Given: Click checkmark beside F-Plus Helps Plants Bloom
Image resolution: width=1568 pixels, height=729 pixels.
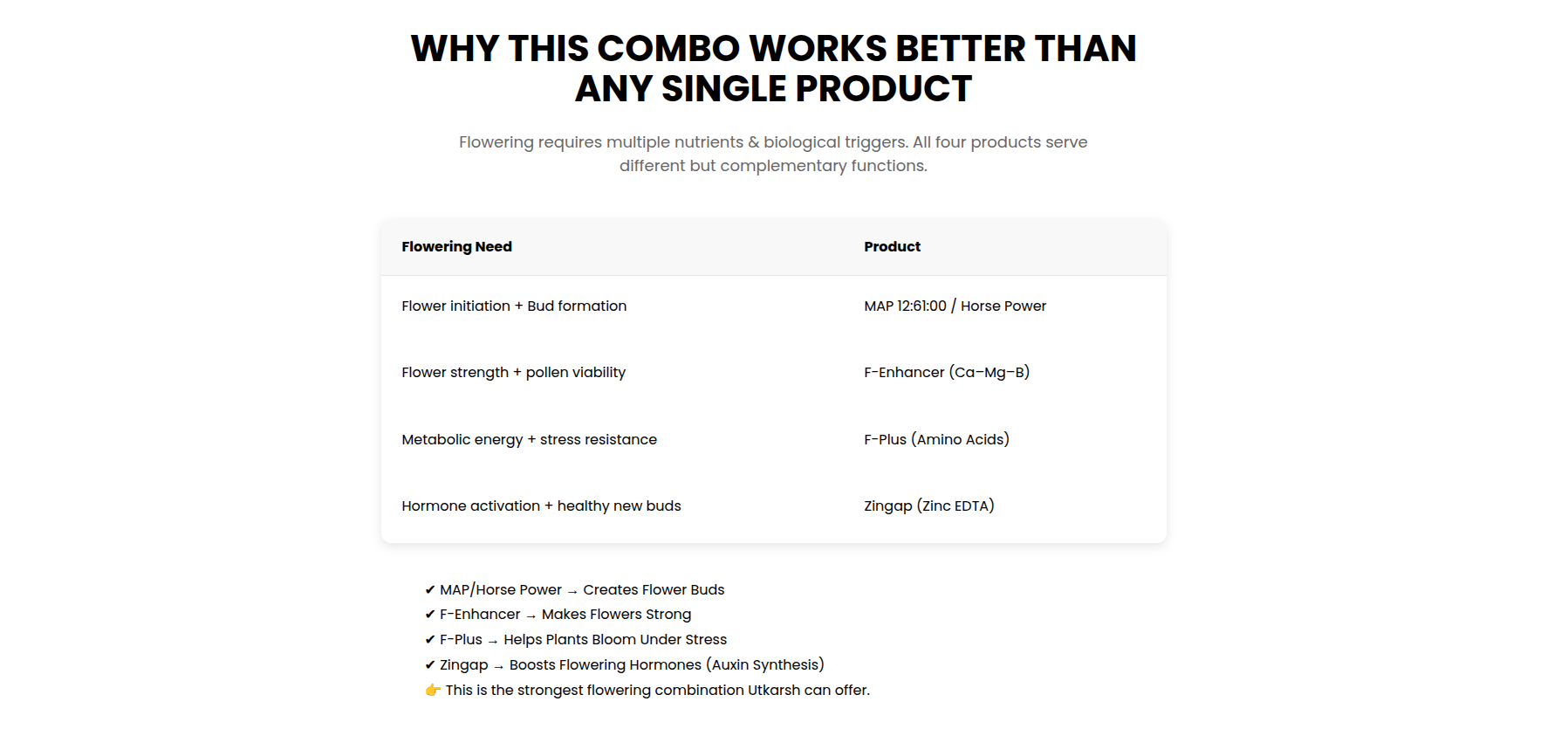Looking at the screenshot, I should tap(430, 640).
